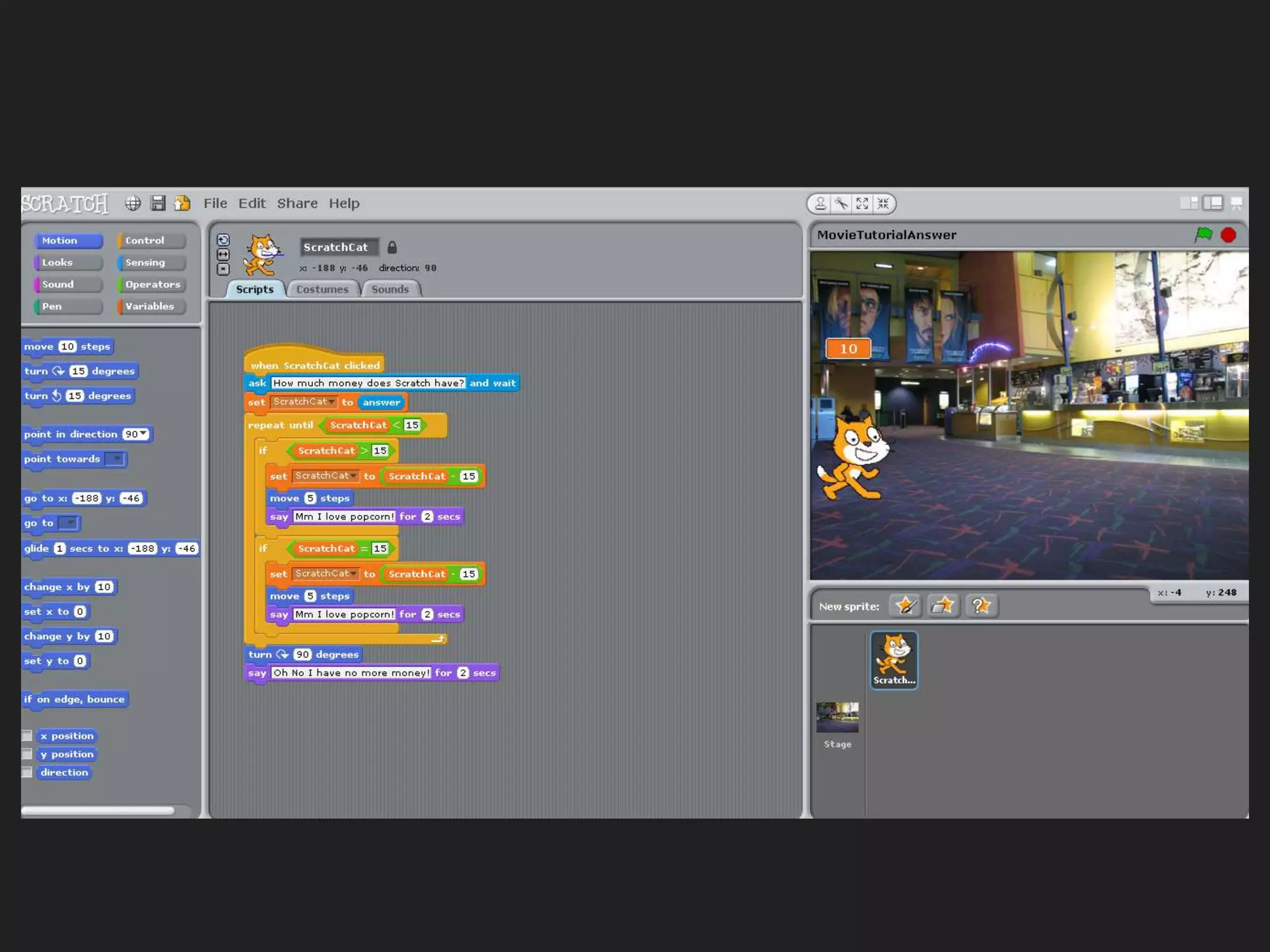Paint a new sprite button
Viewport: 1270px width, 952px height.
[x=905, y=606]
